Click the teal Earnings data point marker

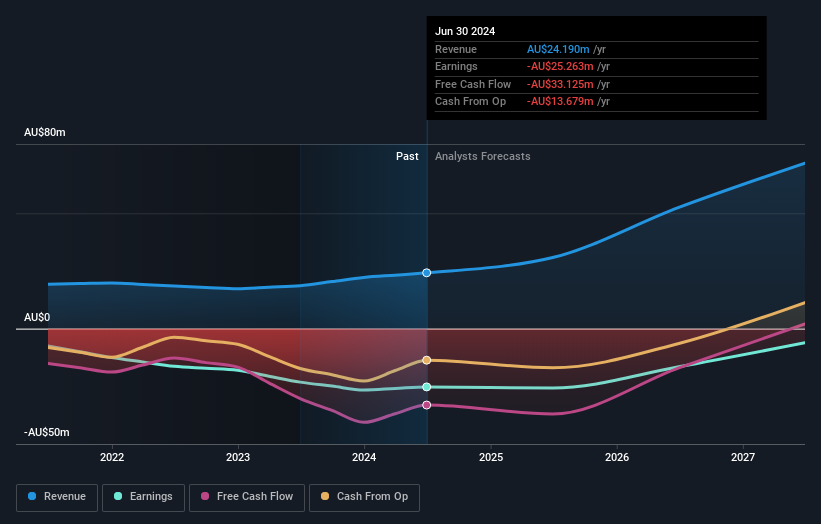(427, 387)
